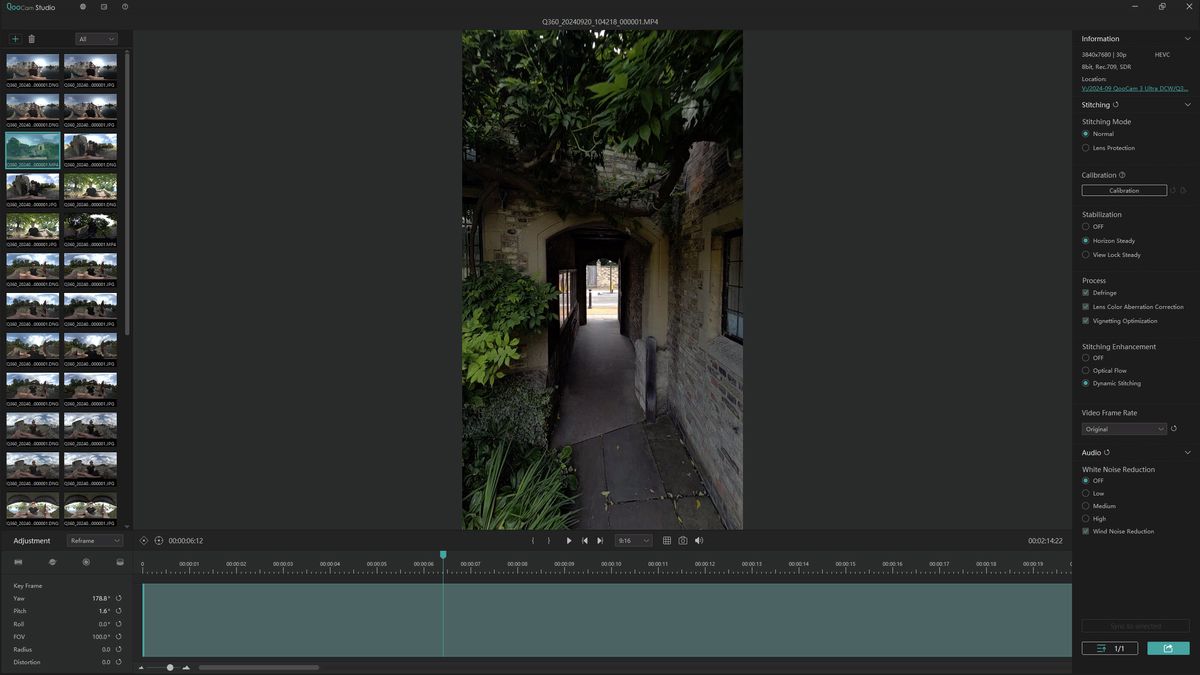Reset the video frame rate
The image size is (1200, 675).
pos(1174,429)
